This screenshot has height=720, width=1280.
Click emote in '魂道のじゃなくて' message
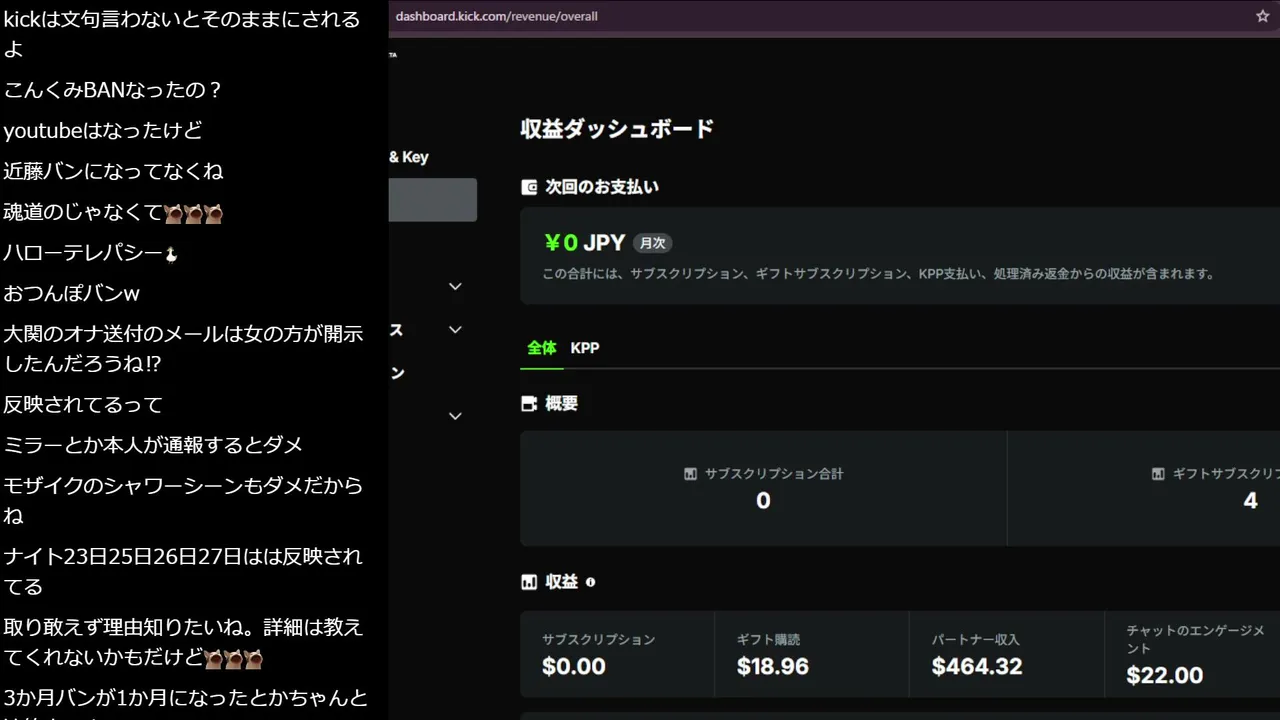[193, 213]
